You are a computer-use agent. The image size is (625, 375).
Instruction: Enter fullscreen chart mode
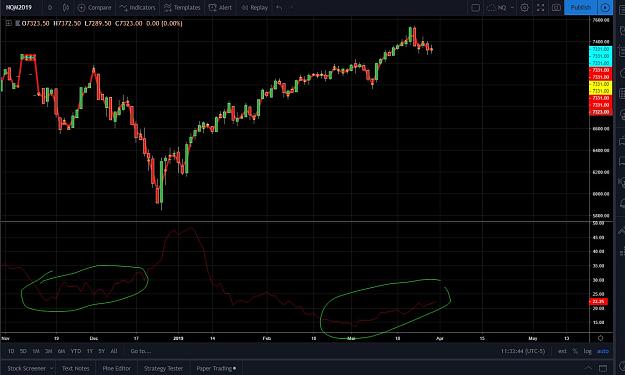(x=540, y=8)
